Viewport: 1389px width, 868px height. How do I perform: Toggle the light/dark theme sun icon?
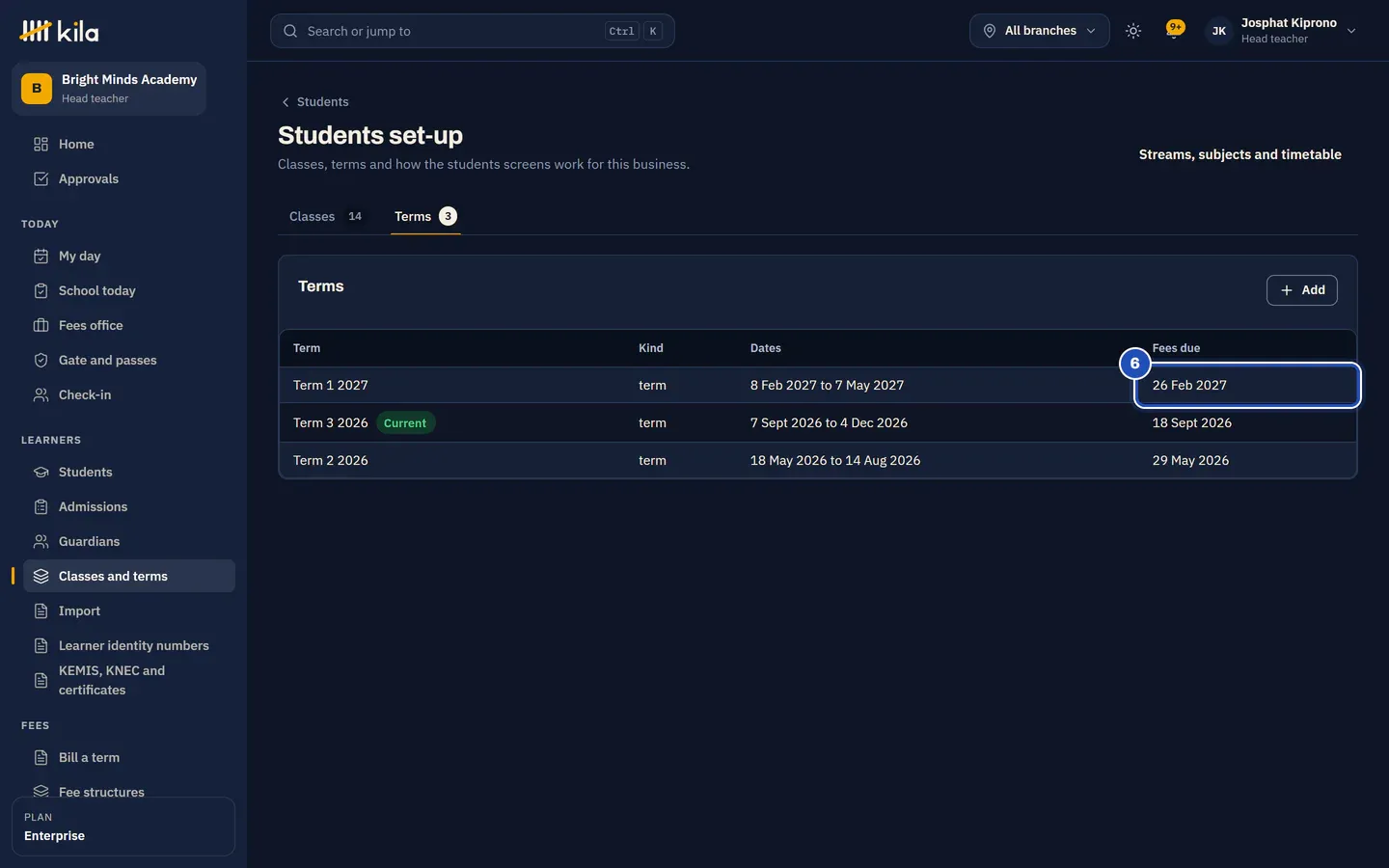point(1133,31)
